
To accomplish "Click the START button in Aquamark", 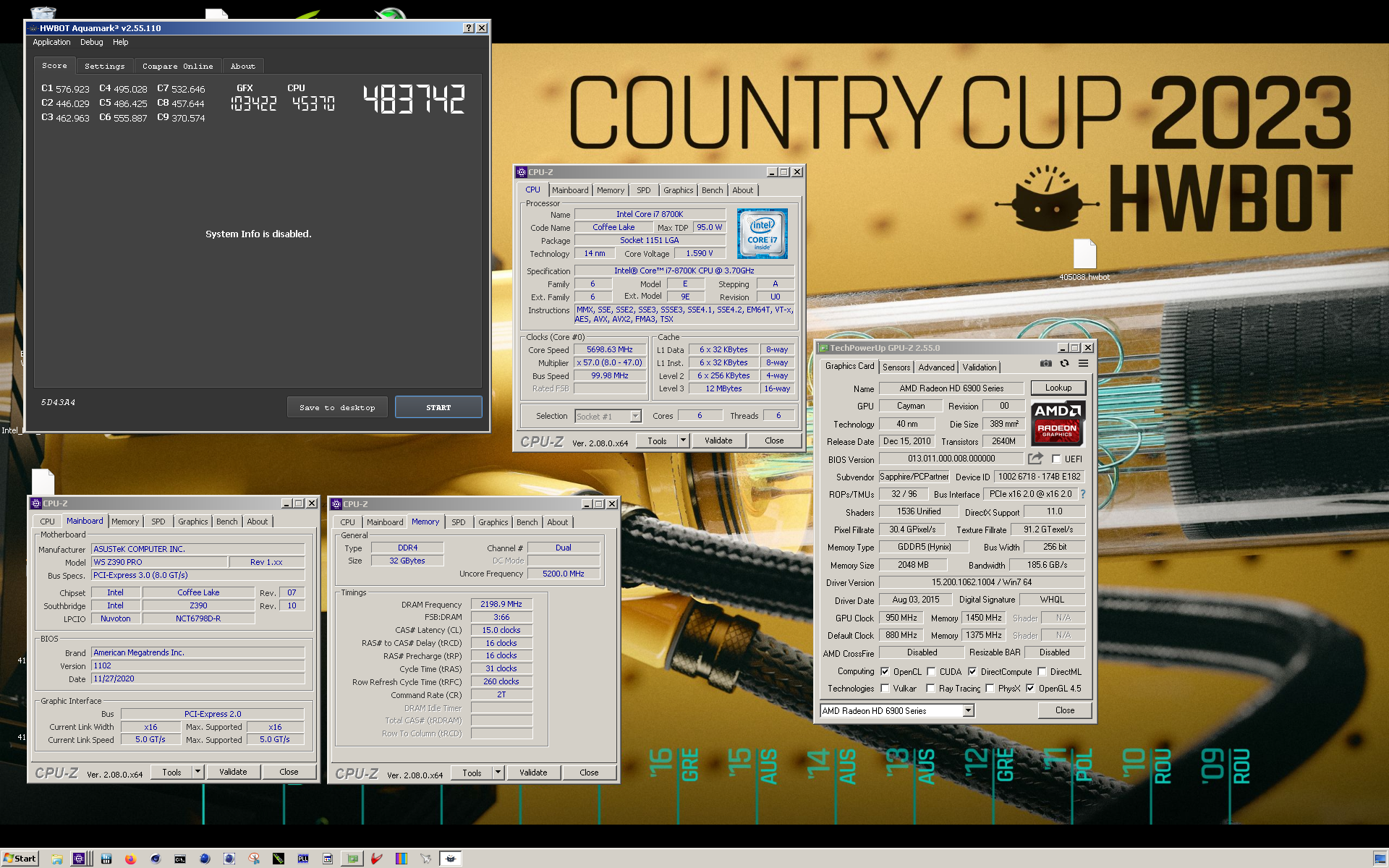I will coord(438,407).
